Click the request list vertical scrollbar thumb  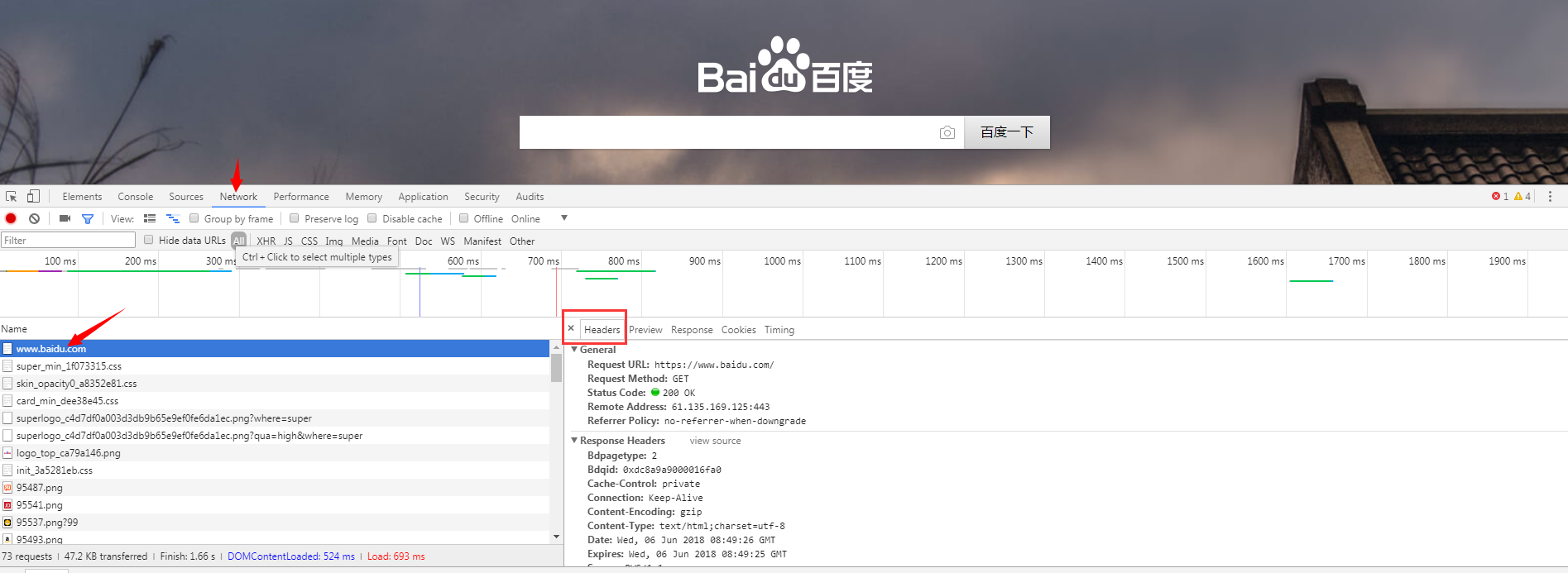point(556,367)
